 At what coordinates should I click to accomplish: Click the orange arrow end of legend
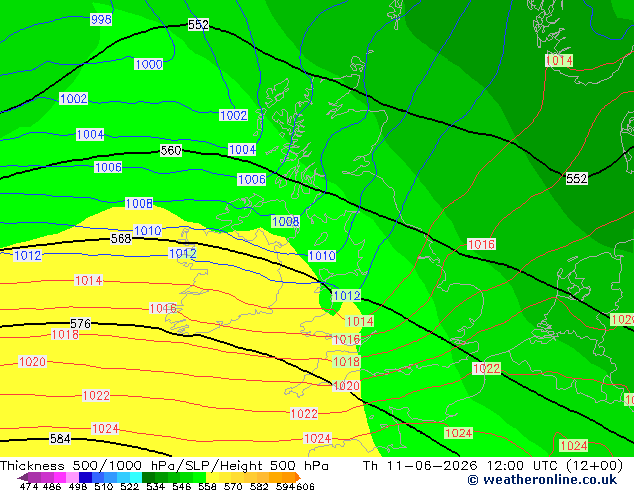click(298, 477)
